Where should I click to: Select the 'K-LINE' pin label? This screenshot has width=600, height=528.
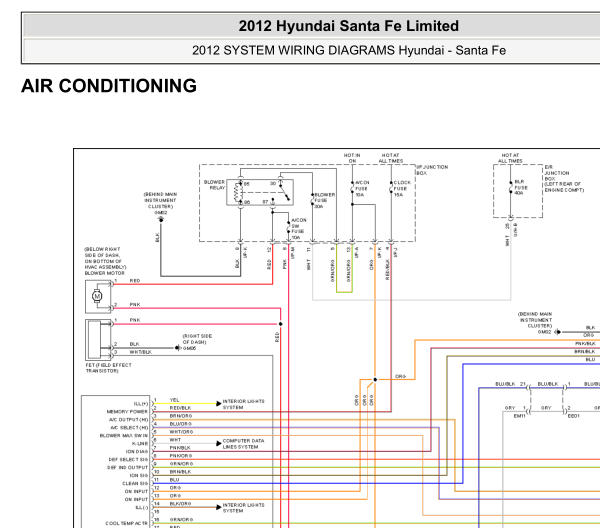pyautogui.click(x=140, y=443)
